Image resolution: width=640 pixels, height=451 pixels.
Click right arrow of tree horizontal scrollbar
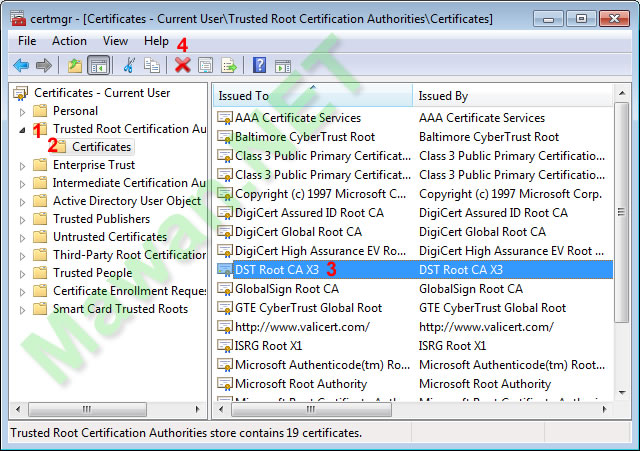198,409
